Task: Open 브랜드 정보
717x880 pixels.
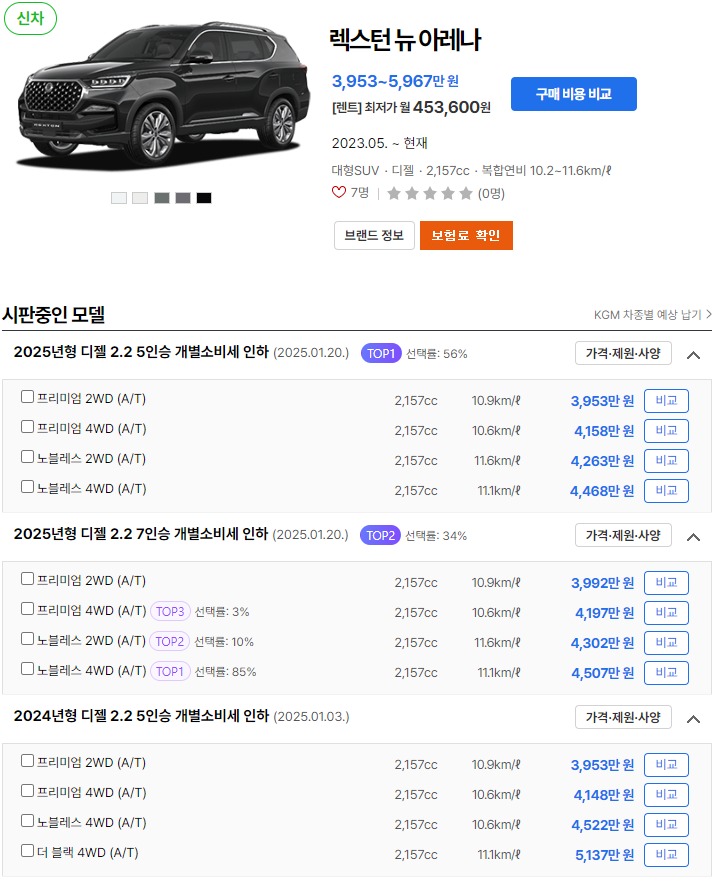Action: tap(374, 235)
